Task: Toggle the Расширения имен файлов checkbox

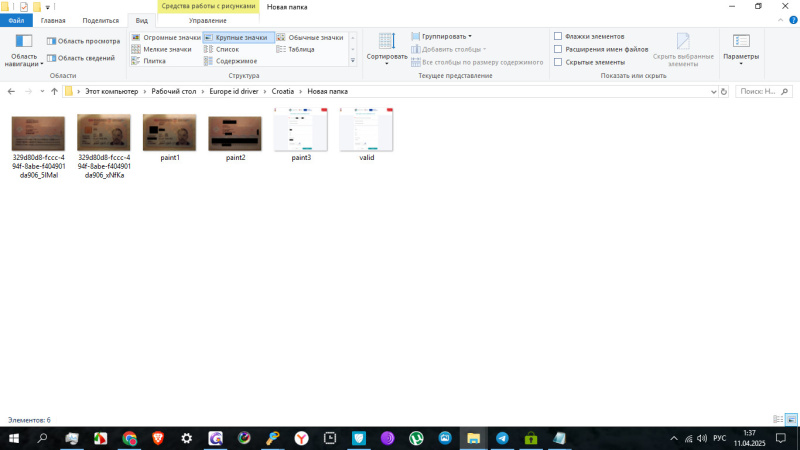Action: (x=558, y=49)
